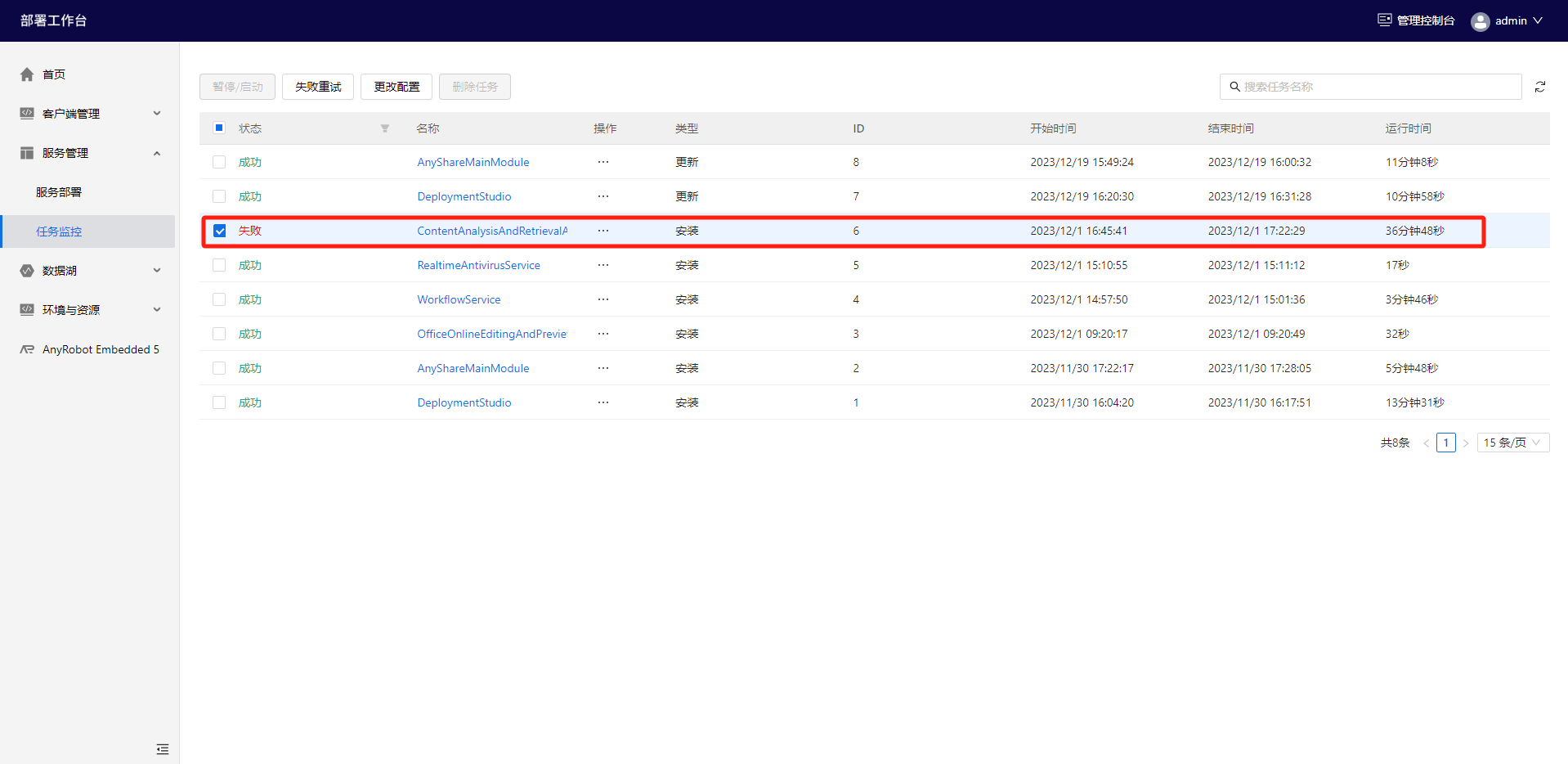Select checkbox for task ID 7
1568x764 pixels.
click(x=219, y=196)
